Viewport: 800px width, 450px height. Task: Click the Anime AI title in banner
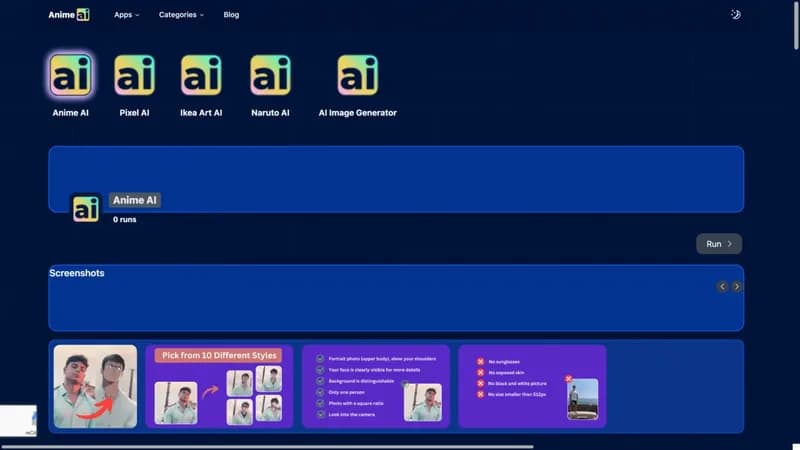[135, 200]
